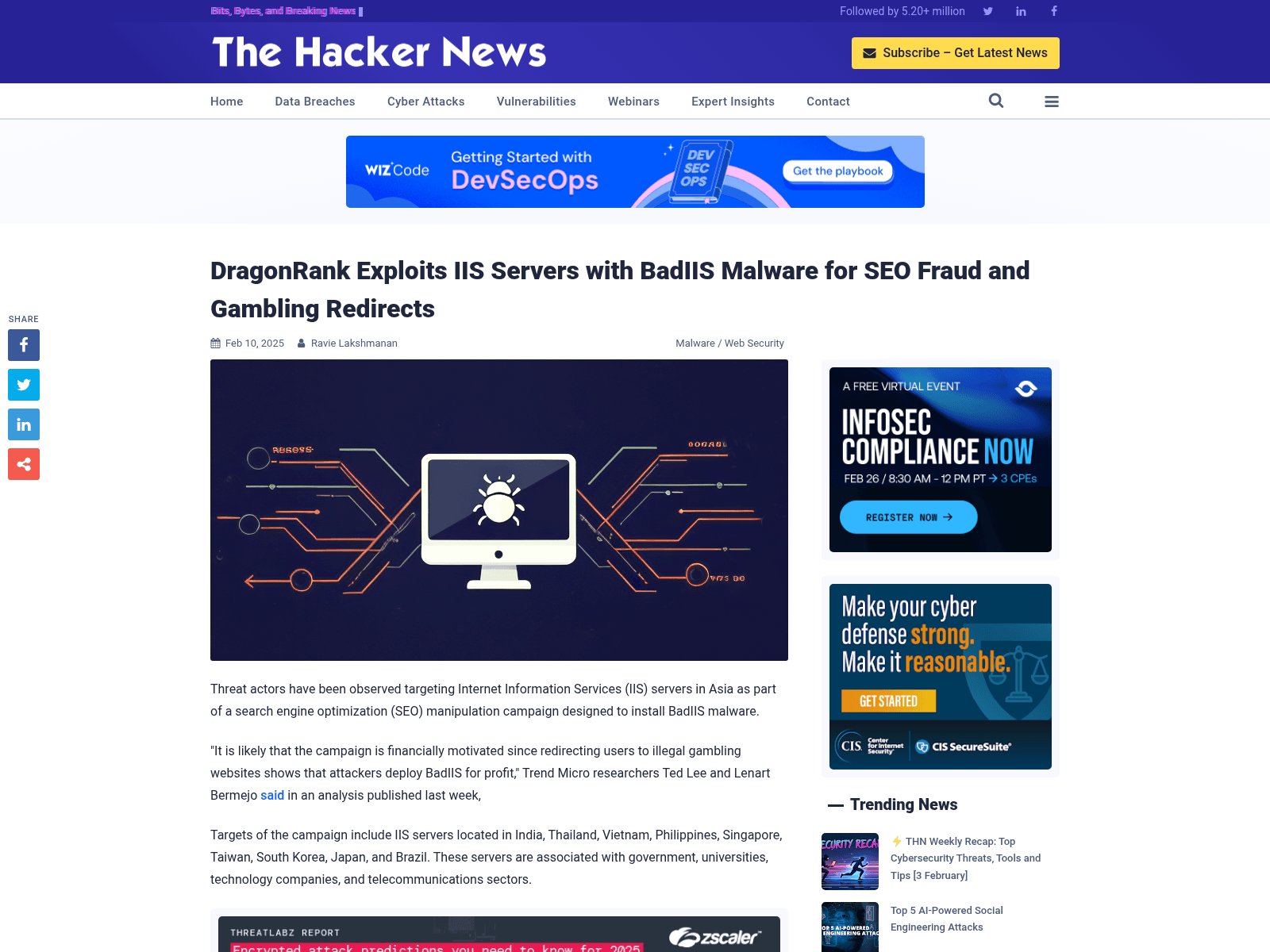Click the SHARE label in sidebar
1270x952 pixels.
point(24,319)
